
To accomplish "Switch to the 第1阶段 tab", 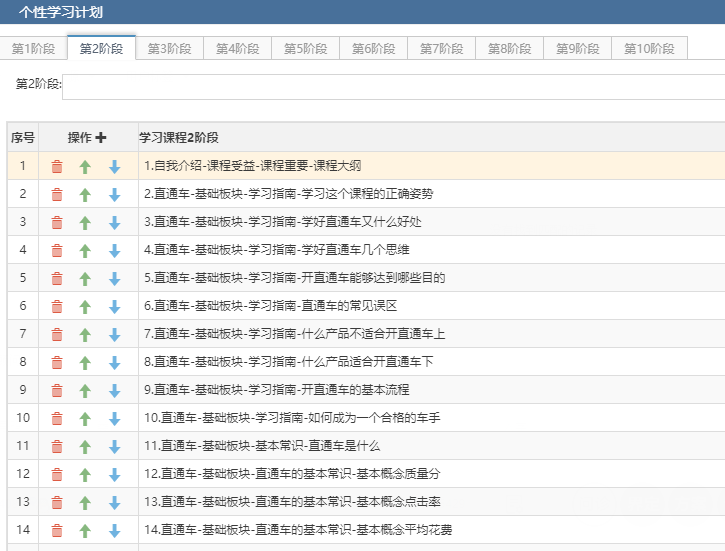I will coord(33,49).
